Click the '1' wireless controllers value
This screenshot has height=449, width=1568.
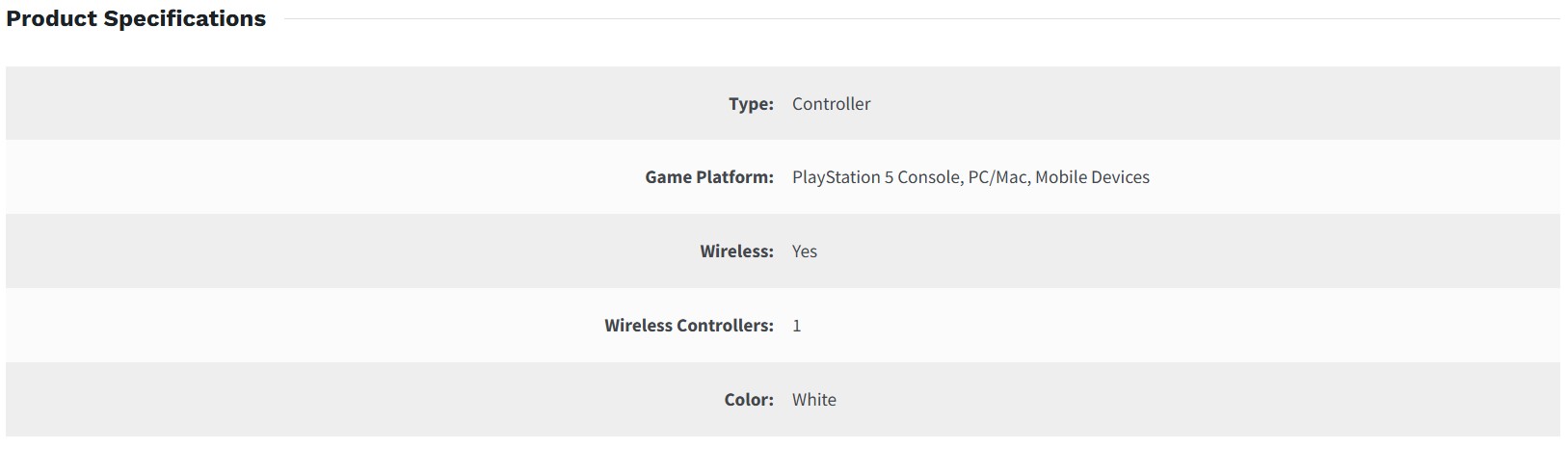pyautogui.click(x=797, y=326)
